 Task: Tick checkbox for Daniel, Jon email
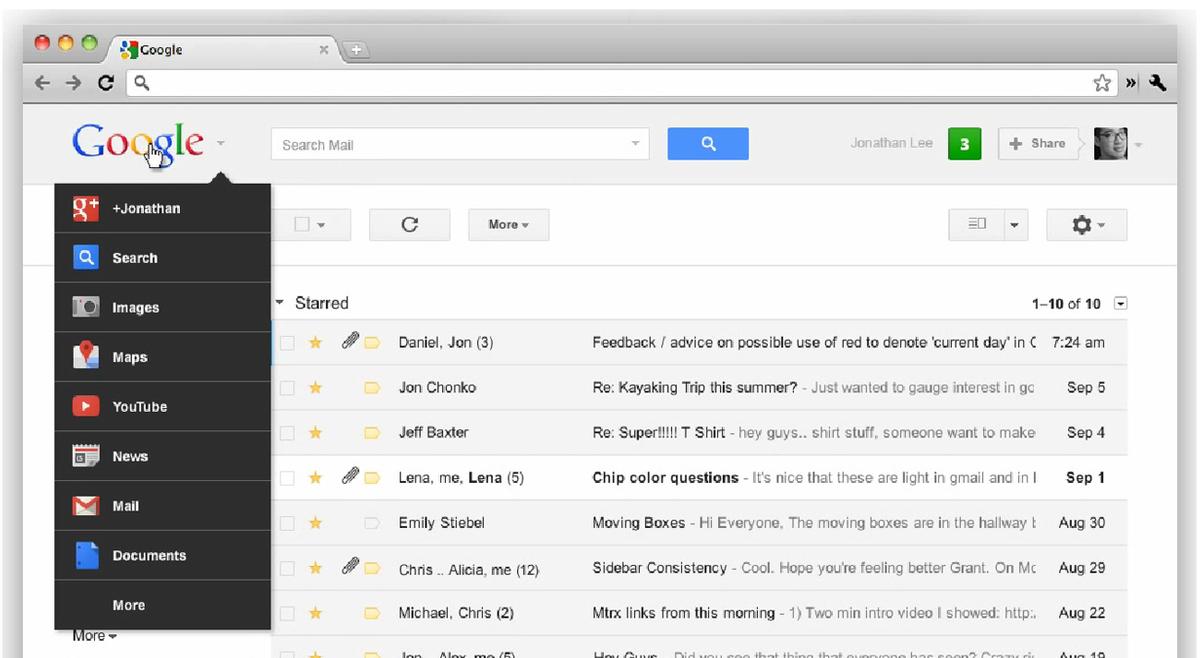(x=287, y=343)
